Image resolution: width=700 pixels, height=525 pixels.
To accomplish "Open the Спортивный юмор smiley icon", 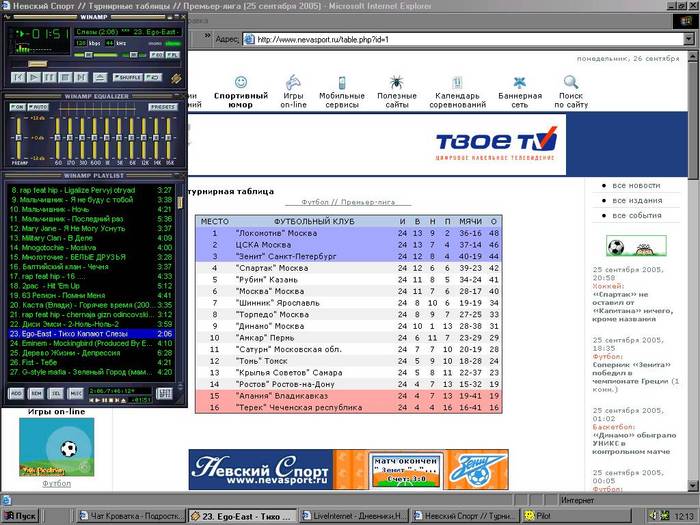I will click(x=241, y=82).
